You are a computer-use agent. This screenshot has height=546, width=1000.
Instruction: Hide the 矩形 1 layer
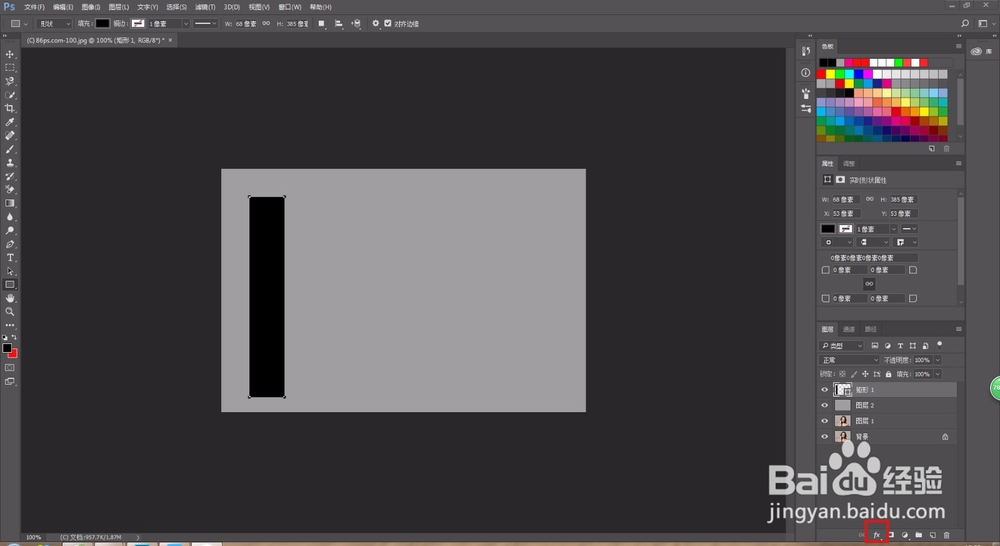[x=825, y=389]
